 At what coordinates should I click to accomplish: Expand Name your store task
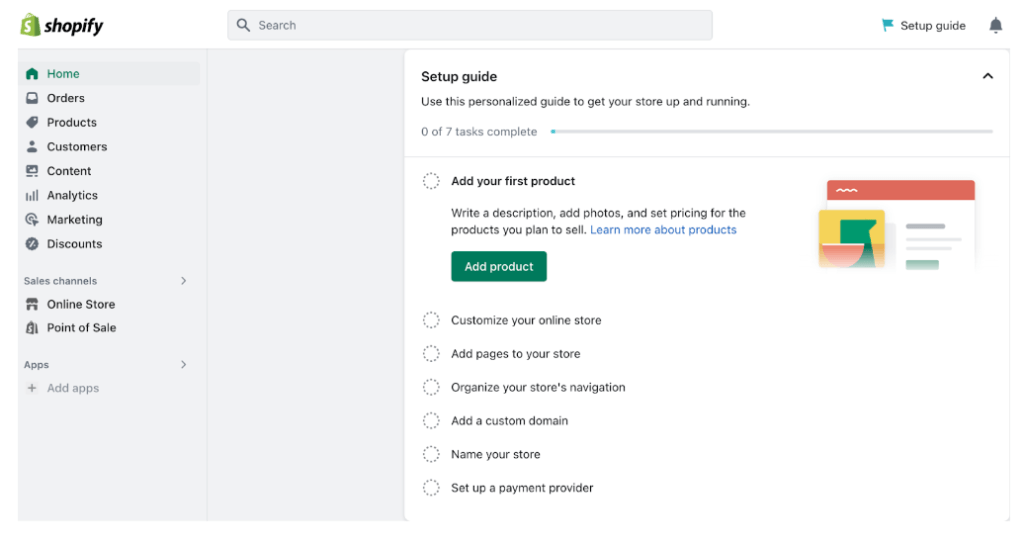pos(496,454)
